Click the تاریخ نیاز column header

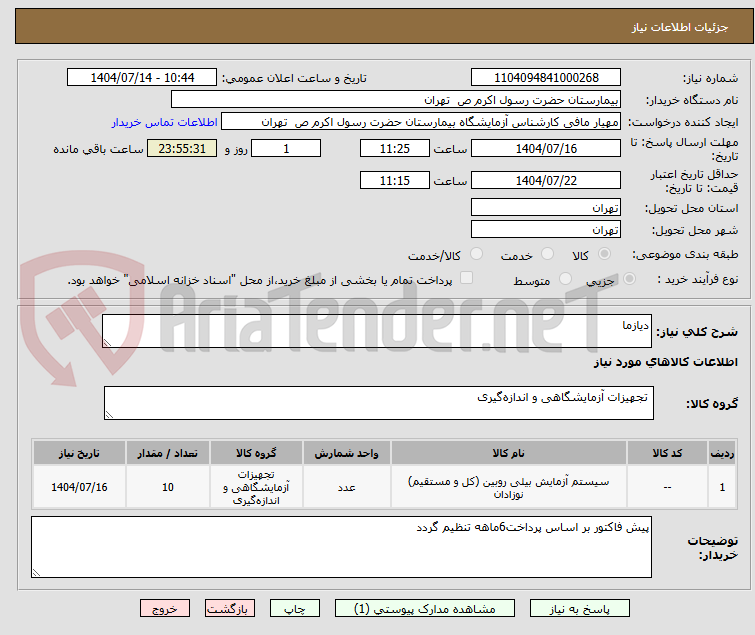pos(79,453)
